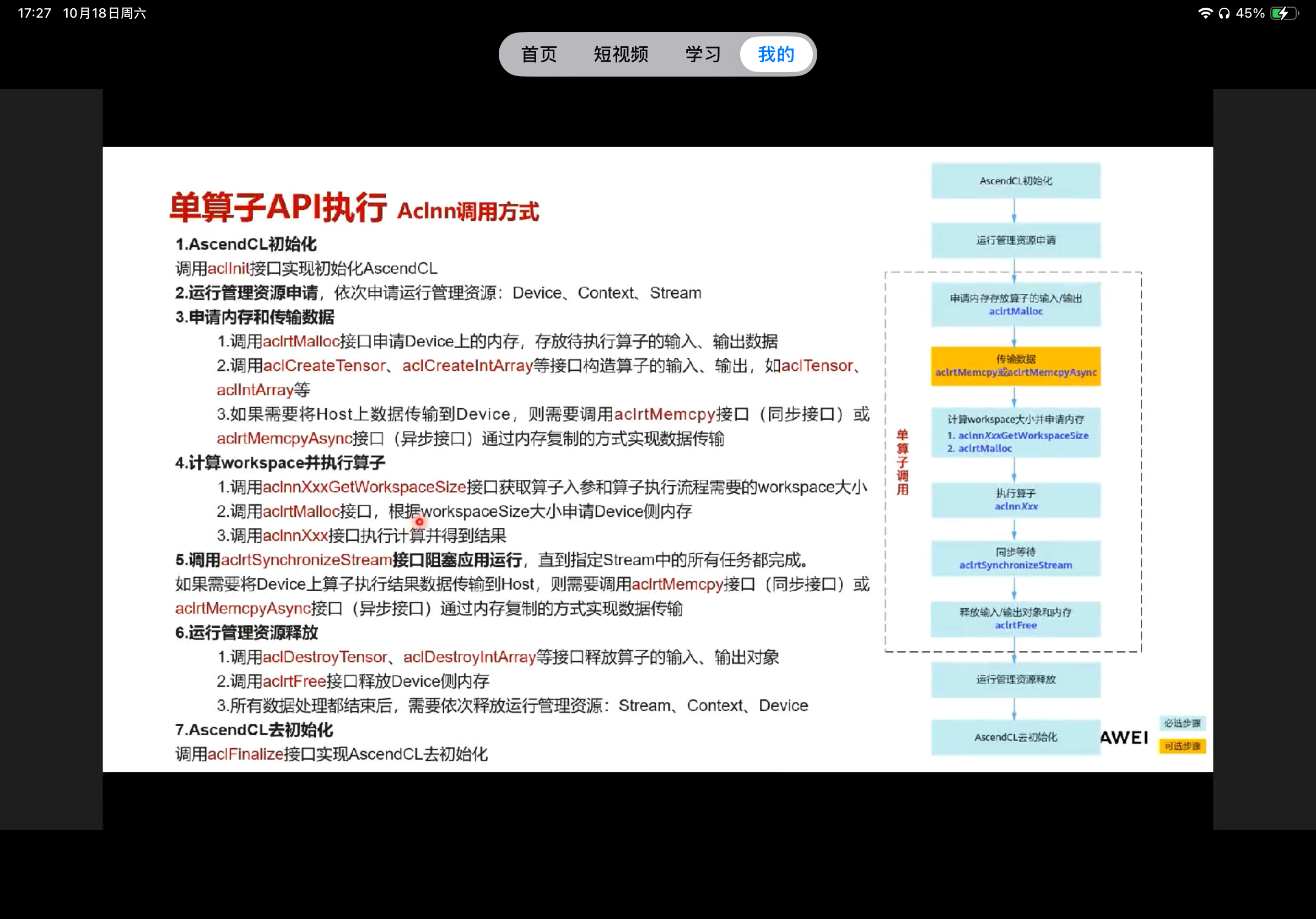The height and width of the screenshot is (919, 1316).
Task: Click the orange 传输数据 flowchart box
Action: click(1015, 366)
